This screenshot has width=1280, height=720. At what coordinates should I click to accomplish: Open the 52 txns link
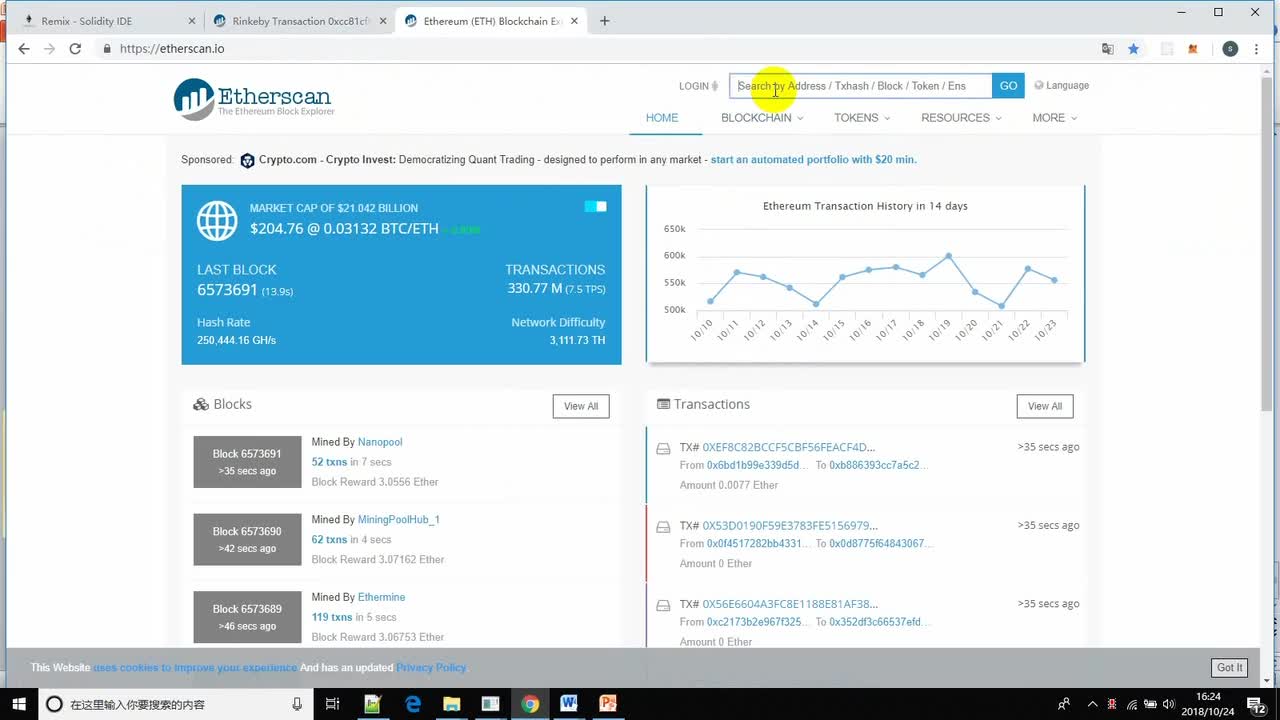pos(329,462)
